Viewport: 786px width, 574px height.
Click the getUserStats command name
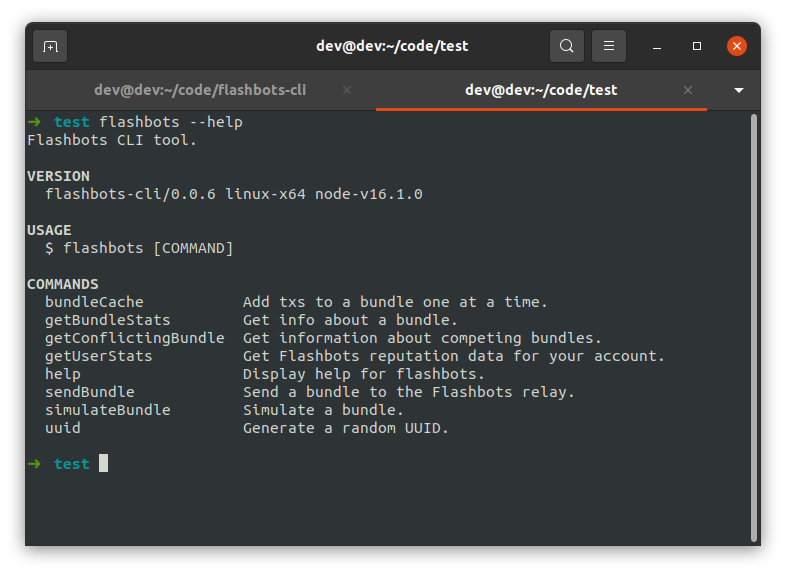[98, 356]
